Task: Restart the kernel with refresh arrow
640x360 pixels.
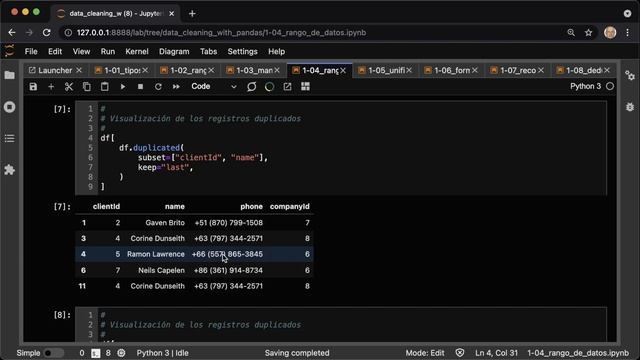Action: pos(158,87)
